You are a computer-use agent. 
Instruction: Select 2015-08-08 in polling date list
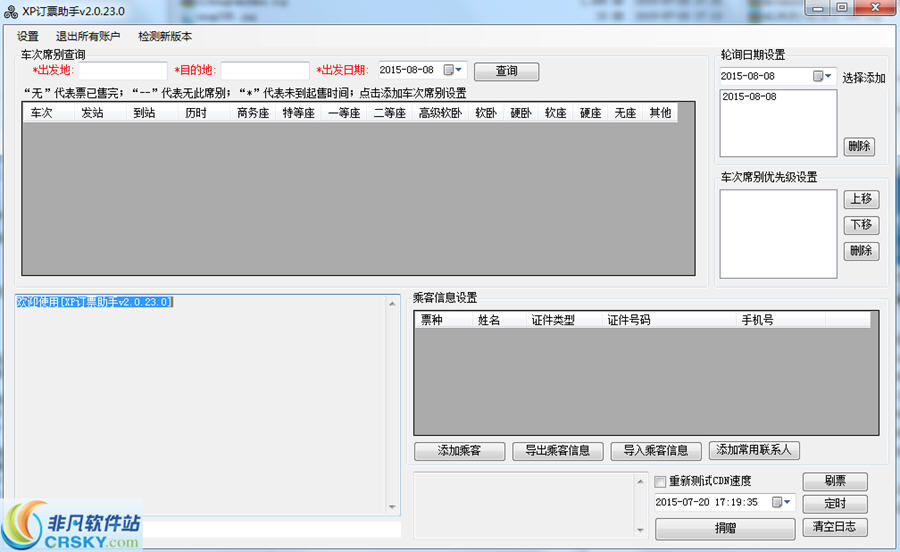coord(748,96)
